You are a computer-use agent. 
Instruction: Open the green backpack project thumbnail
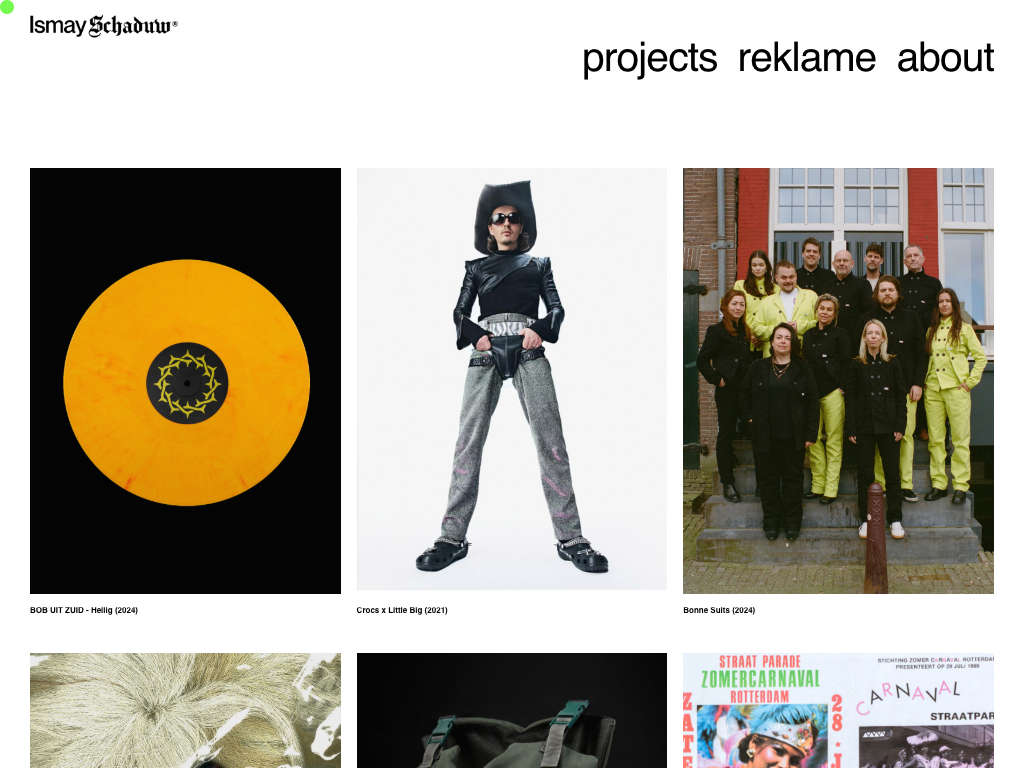tap(511, 711)
